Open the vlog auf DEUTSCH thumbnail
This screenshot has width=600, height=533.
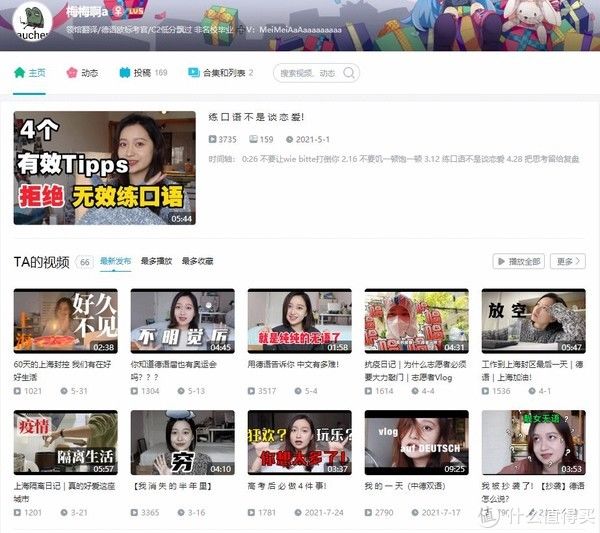coord(416,443)
